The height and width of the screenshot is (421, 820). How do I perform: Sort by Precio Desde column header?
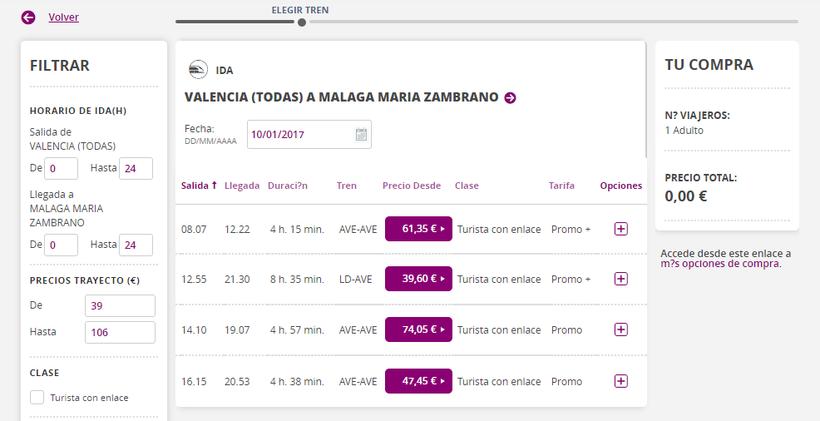point(411,186)
